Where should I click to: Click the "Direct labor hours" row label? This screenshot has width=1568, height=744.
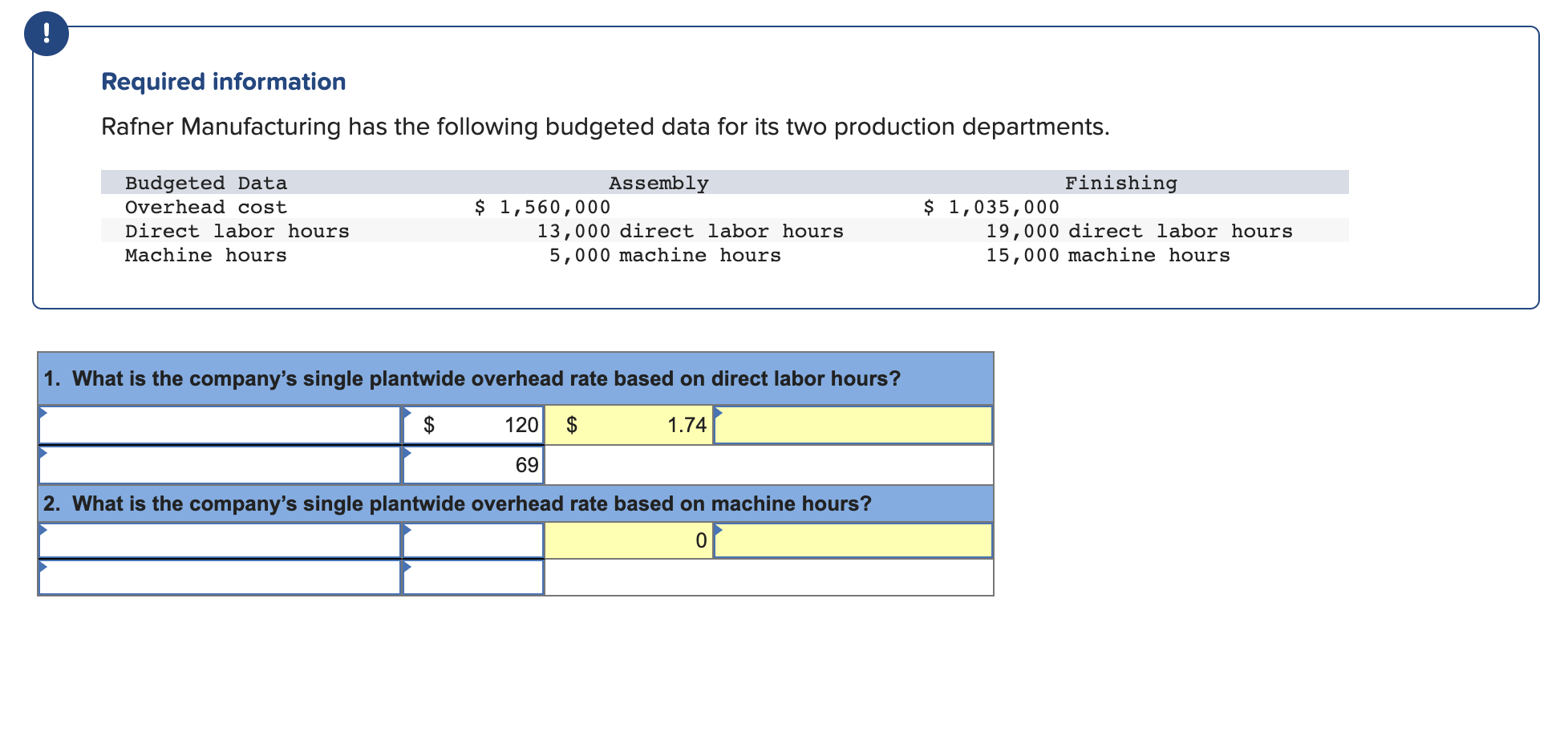(237, 231)
